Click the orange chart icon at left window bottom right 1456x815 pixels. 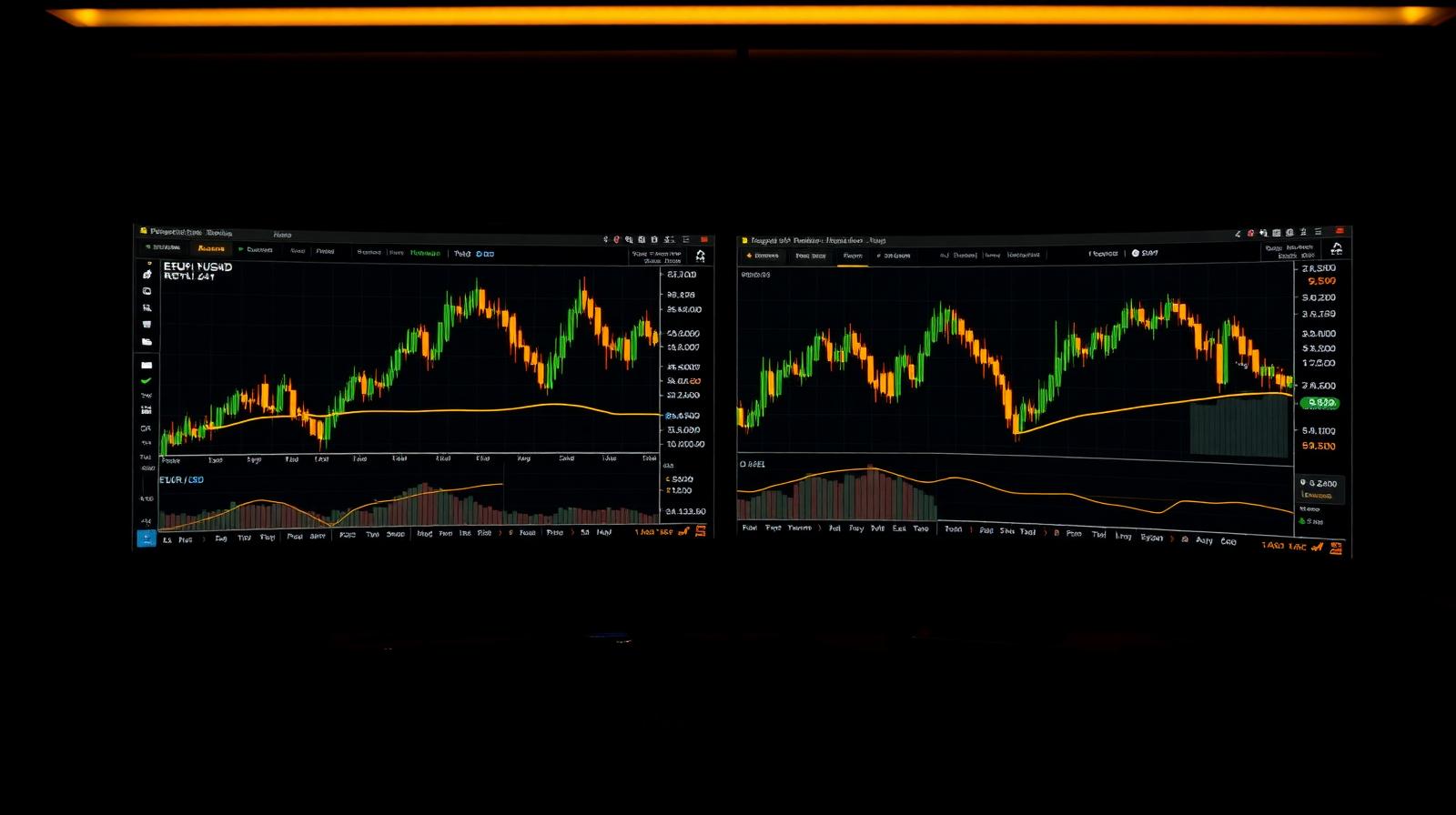[x=684, y=531]
